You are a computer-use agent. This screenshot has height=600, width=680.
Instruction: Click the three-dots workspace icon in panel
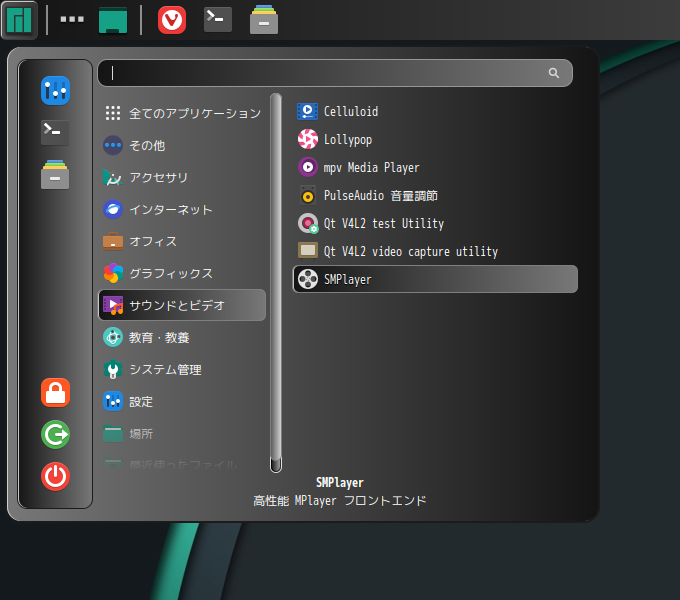pos(72,19)
